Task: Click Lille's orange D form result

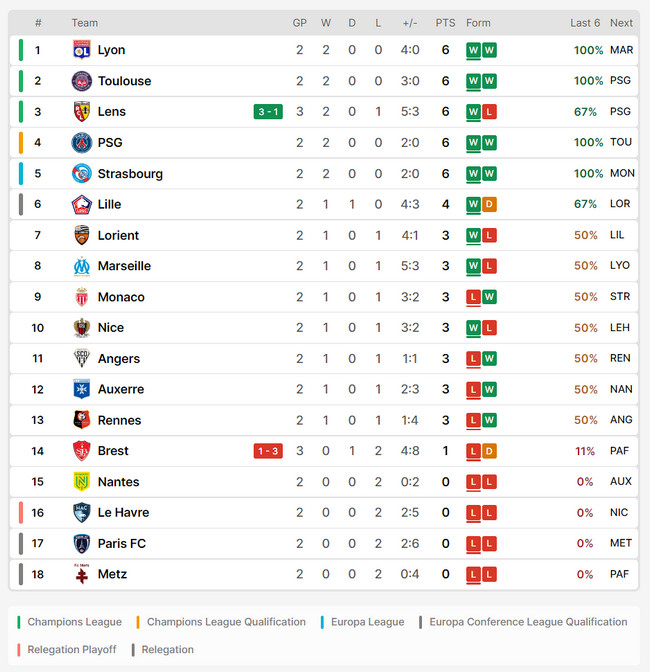Action: pos(489,204)
